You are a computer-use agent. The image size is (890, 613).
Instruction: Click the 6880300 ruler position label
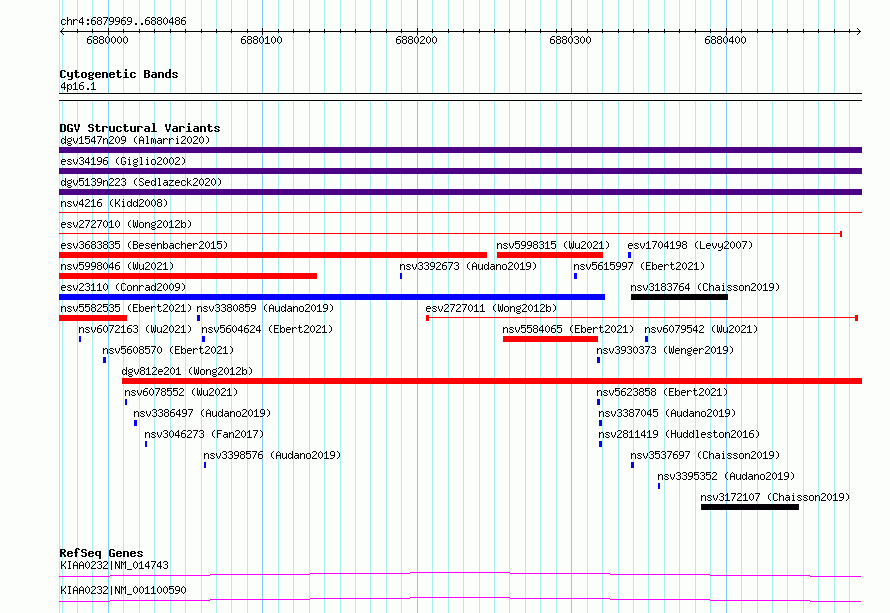click(570, 40)
